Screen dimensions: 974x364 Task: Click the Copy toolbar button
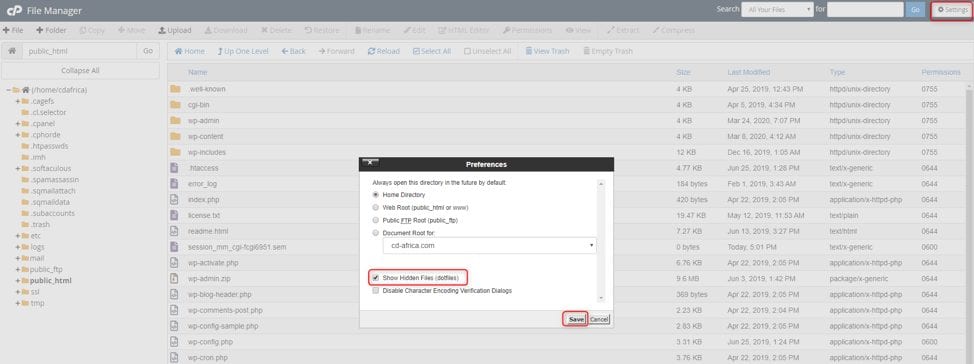pyautogui.click(x=92, y=30)
